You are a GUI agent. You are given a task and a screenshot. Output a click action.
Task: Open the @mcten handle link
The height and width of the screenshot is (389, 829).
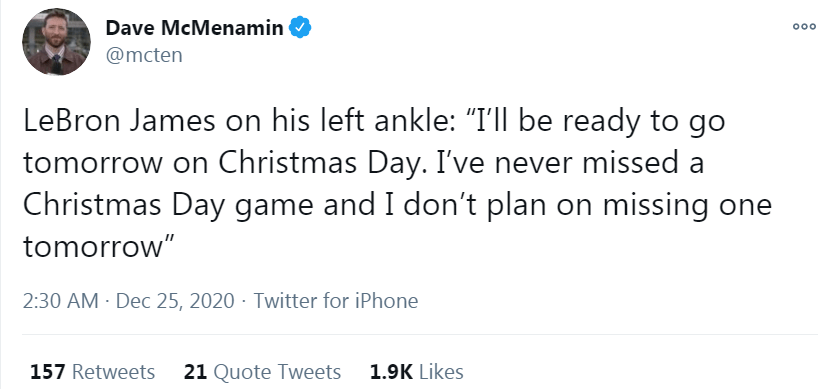(144, 55)
